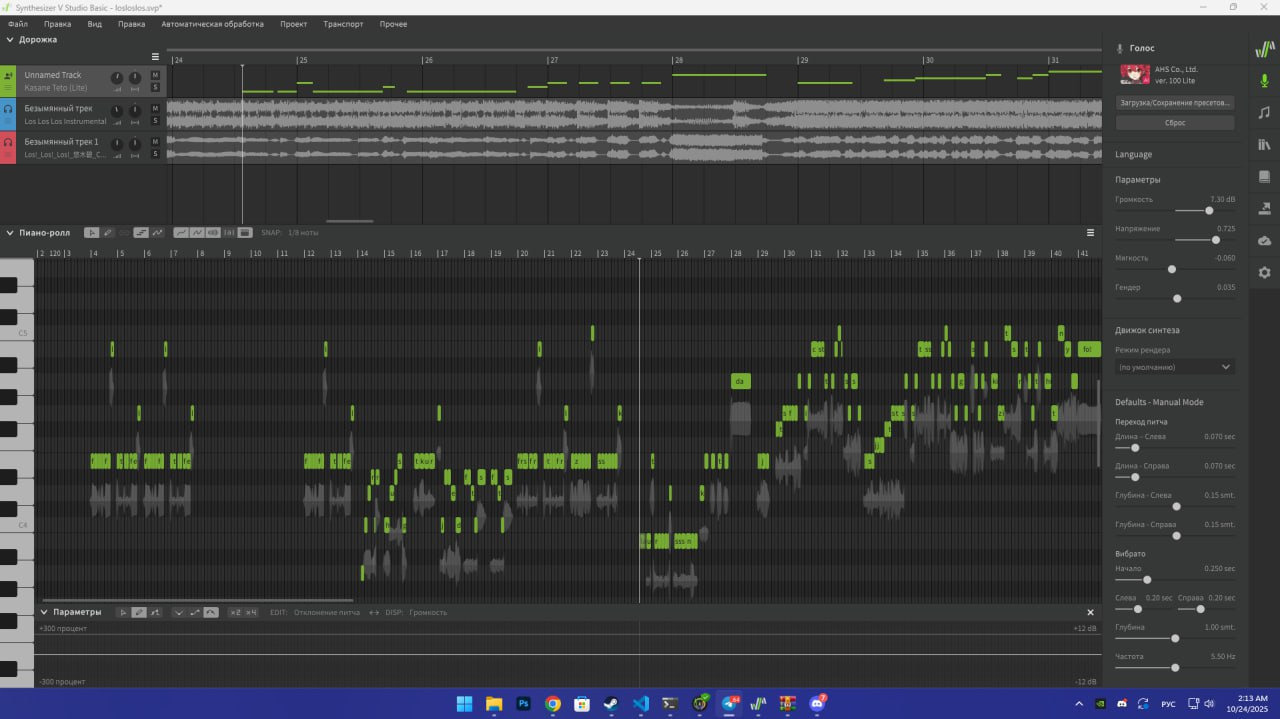Open Visual Studio Code from taskbar
Viewport: 1280px width, 719px height.
pos(641,703)
